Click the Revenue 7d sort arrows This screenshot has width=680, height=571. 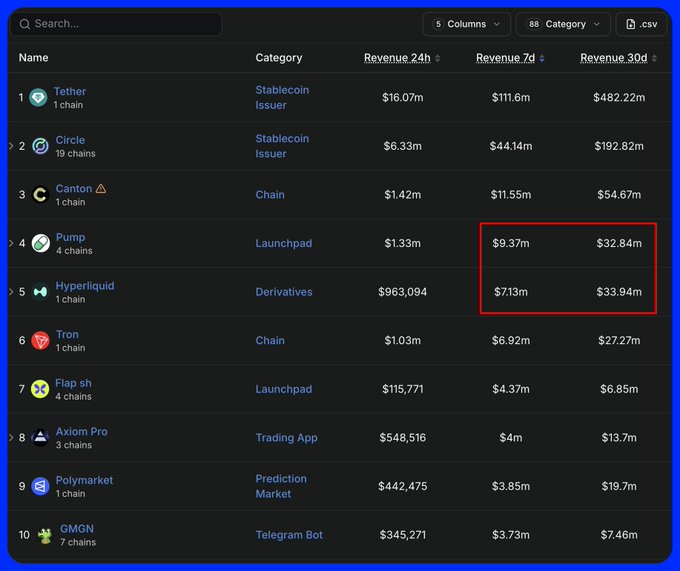tap(542, 58)
